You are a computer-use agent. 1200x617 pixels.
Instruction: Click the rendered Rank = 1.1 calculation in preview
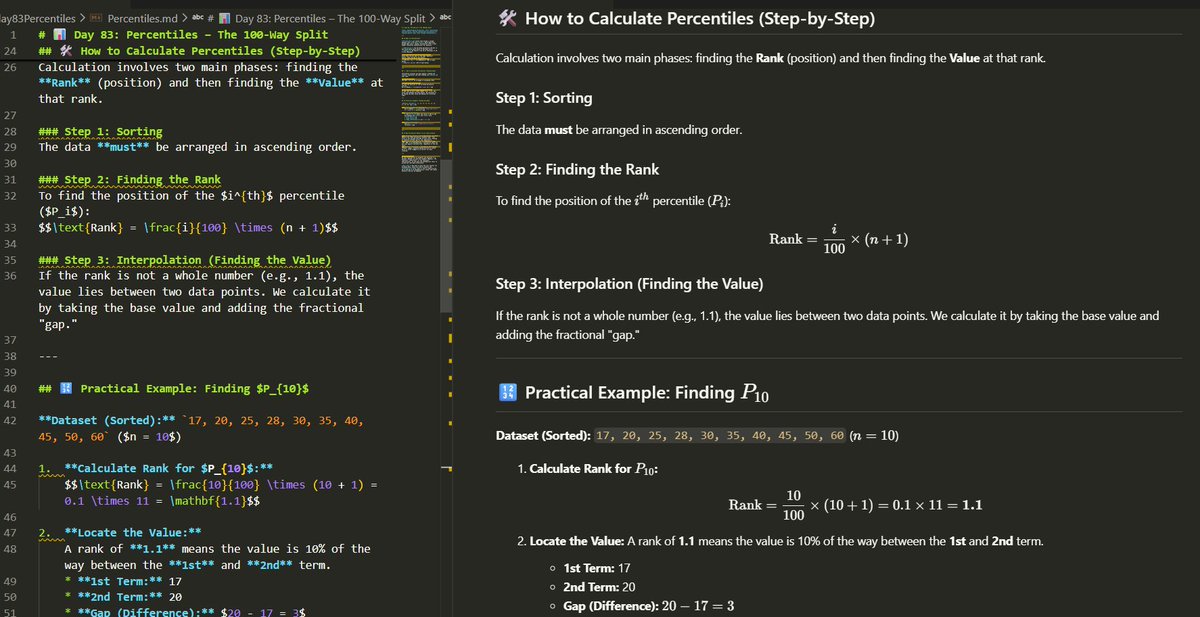855,506
